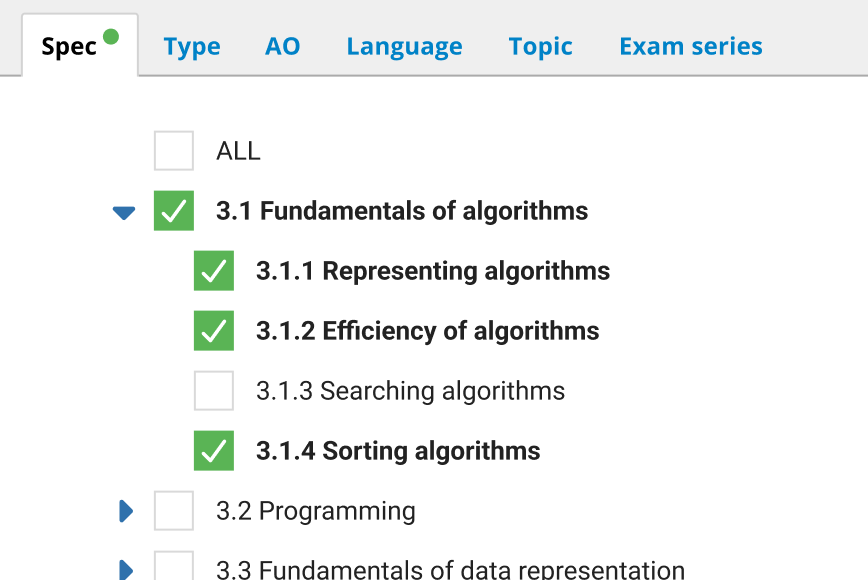Screen dimensions: 868x580
Task: Tick the ALL checkbox
Action: point(174,151)
